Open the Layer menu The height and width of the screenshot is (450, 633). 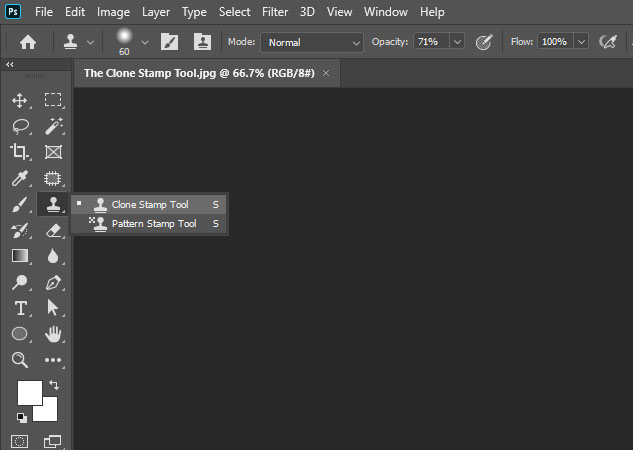(x=156, y=12)
